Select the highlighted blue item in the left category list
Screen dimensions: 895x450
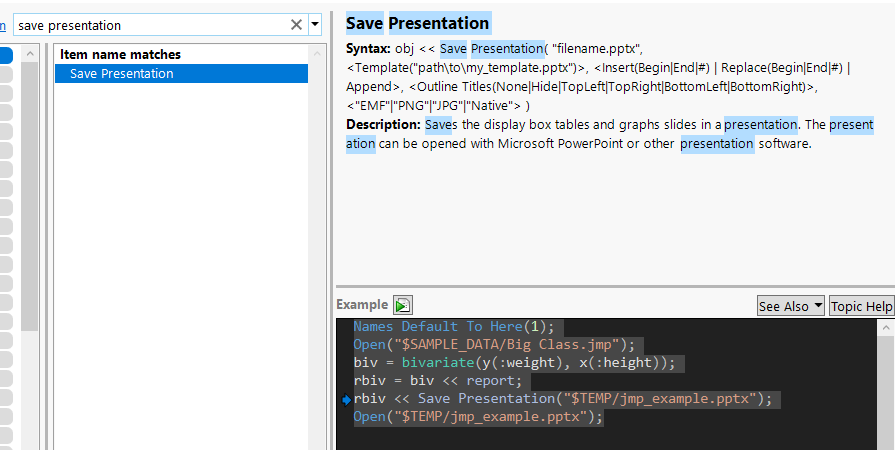pos(6,56)
